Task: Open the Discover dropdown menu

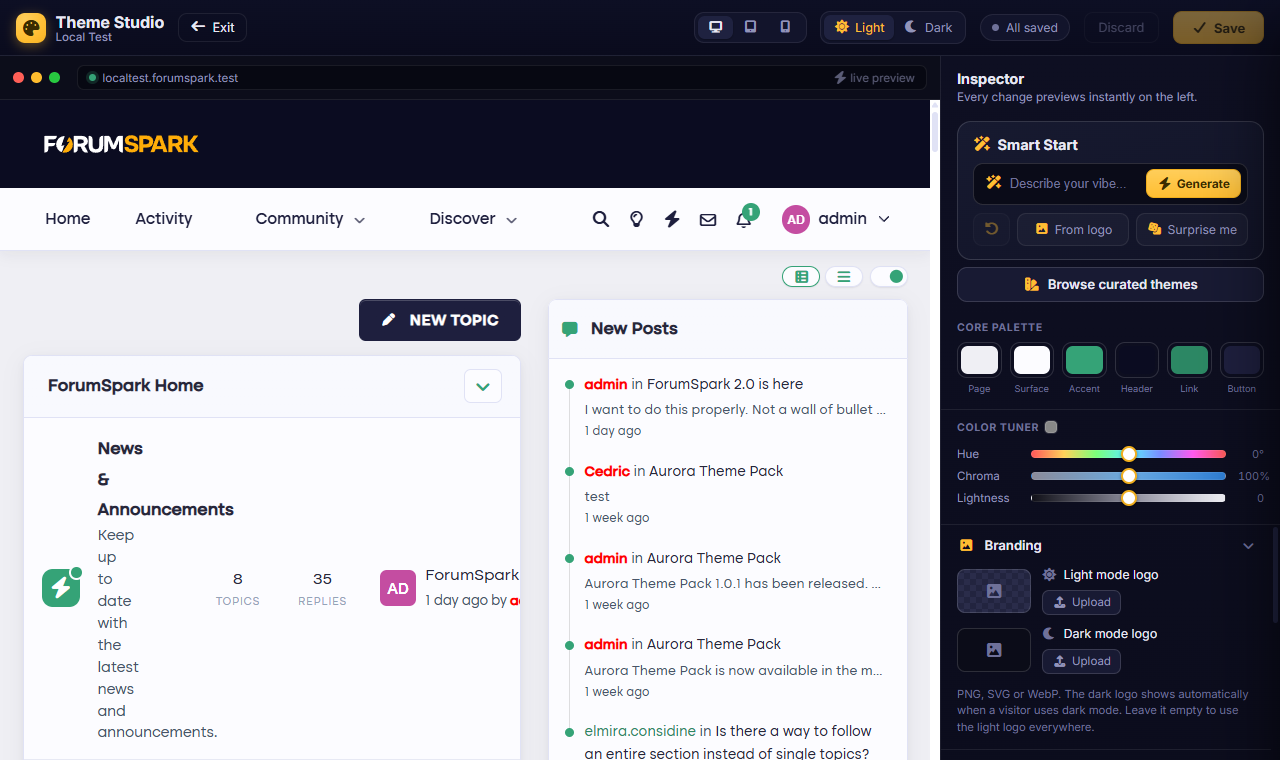Action: tap(473, 219)
